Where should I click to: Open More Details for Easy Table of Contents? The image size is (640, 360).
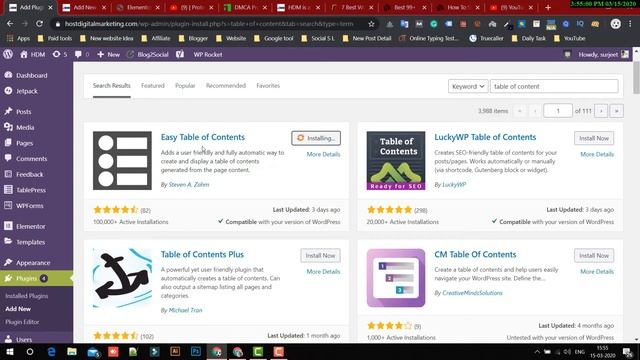323,154
